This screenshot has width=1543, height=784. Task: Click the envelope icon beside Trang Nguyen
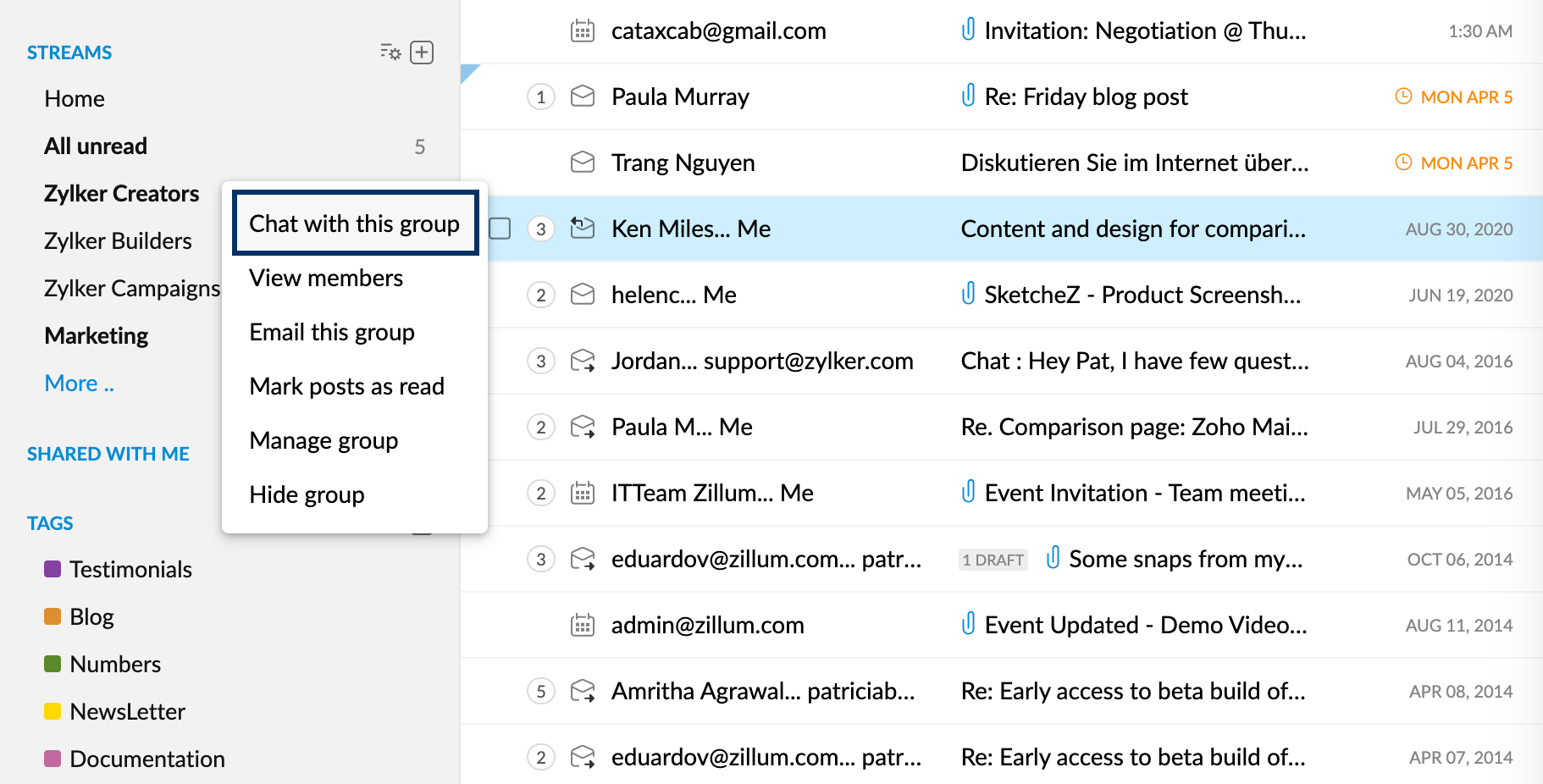582,162
